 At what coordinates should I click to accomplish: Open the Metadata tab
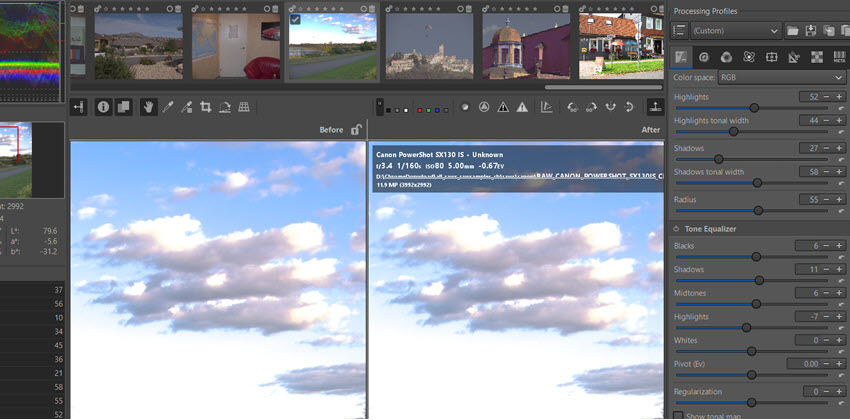coord(839,57)
